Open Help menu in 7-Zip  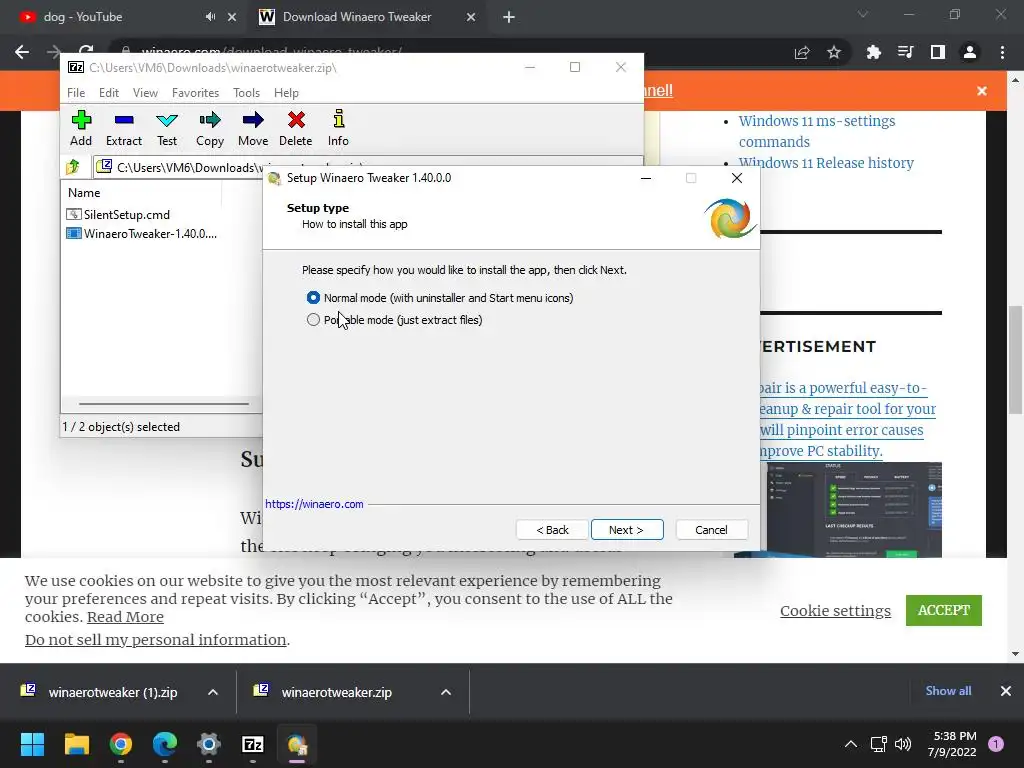pos(286,93)
